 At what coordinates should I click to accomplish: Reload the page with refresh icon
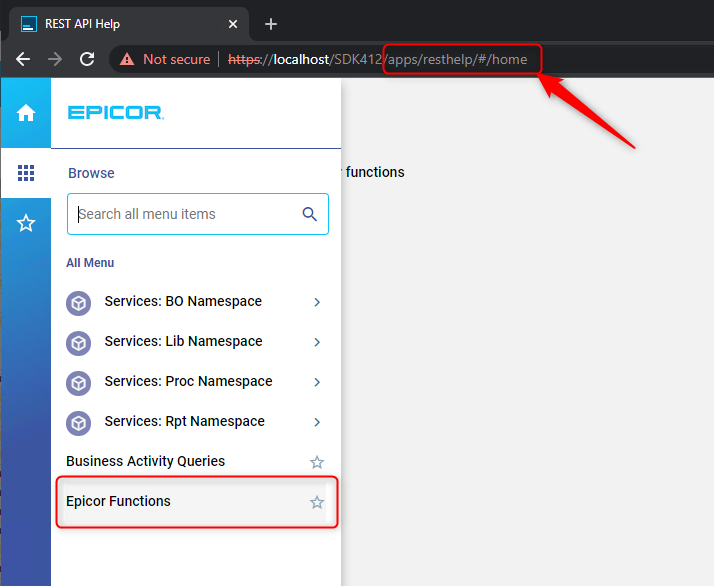click(87, 59)
